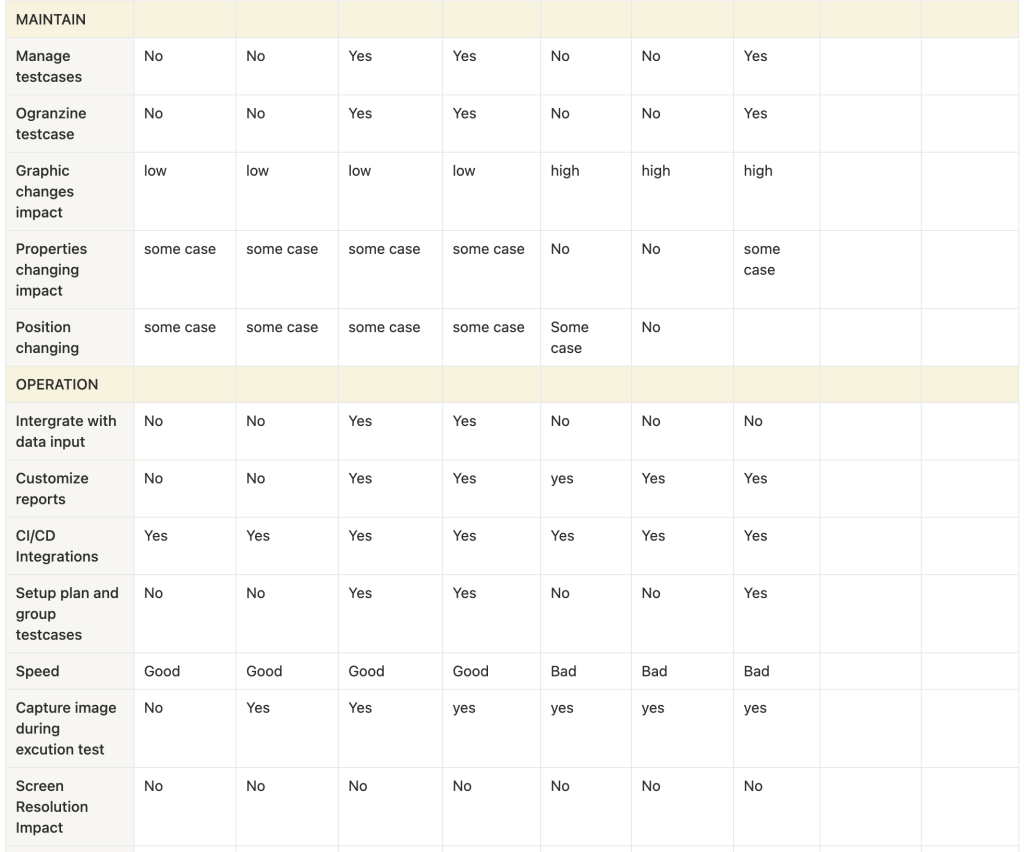Screen dimensions: 1024x852
Task: Select the last "Bad" cell in Speed row
Action: pos(756,671)
